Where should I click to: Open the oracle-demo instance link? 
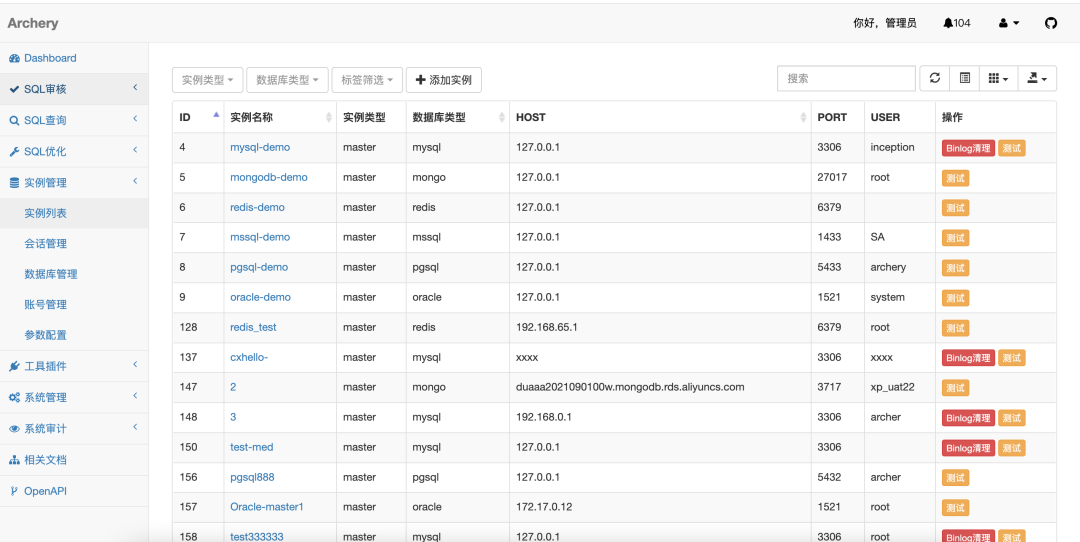[x=260, y=298]
